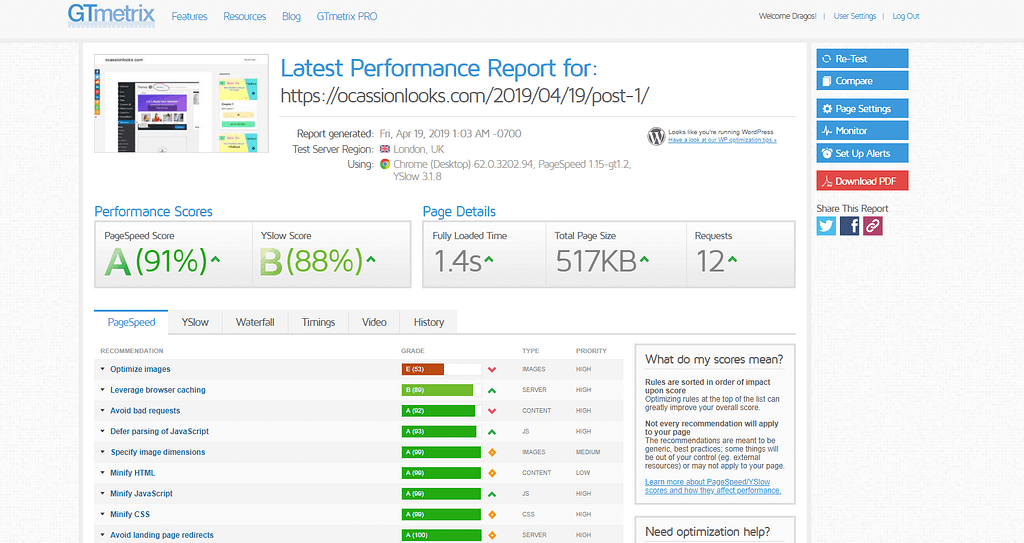Viewport: 1024px width, 543px height.
Task: Click red down-arrow for Optimize images
Action: pos(492,370)
